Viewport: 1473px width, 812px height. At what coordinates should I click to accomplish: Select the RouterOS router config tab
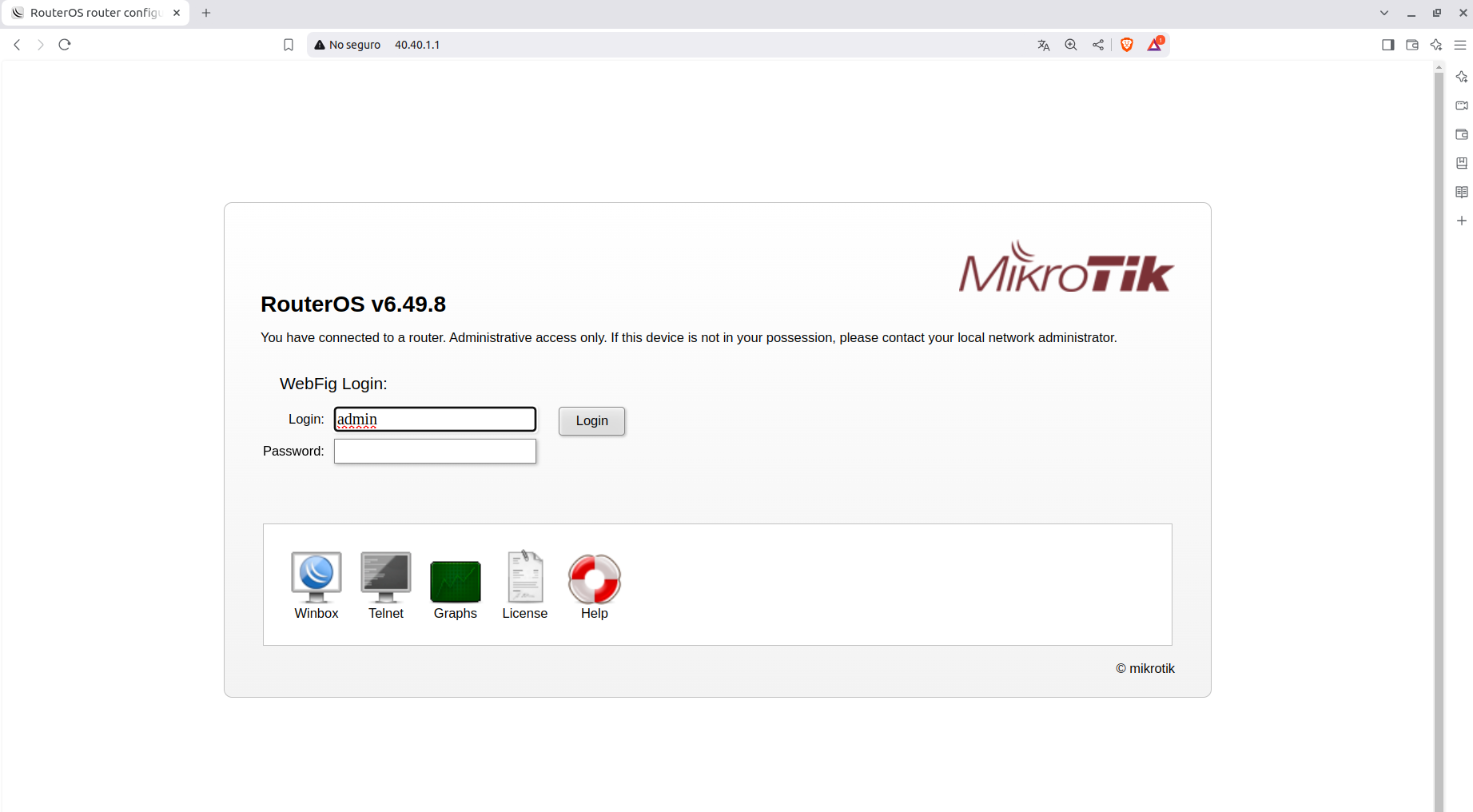tap(95, 13)
